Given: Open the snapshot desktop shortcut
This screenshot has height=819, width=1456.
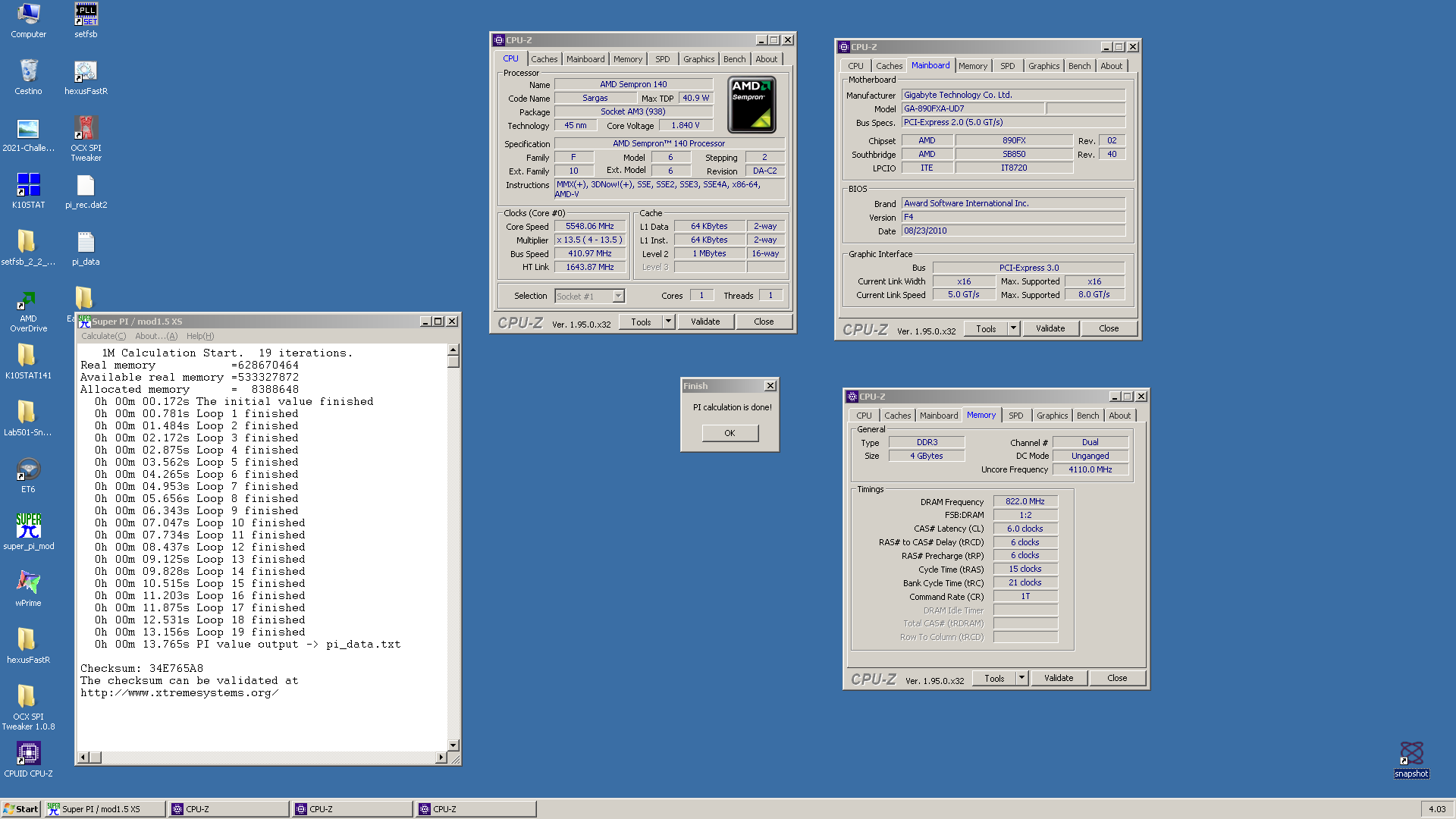Looking at the screenshot, I should tap(1411, 760).
